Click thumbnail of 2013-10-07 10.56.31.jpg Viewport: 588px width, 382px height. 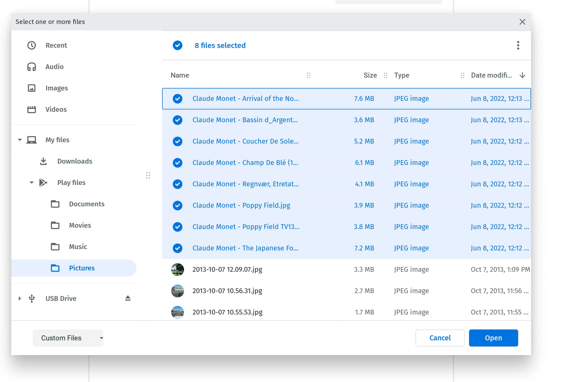click(177, 291)
